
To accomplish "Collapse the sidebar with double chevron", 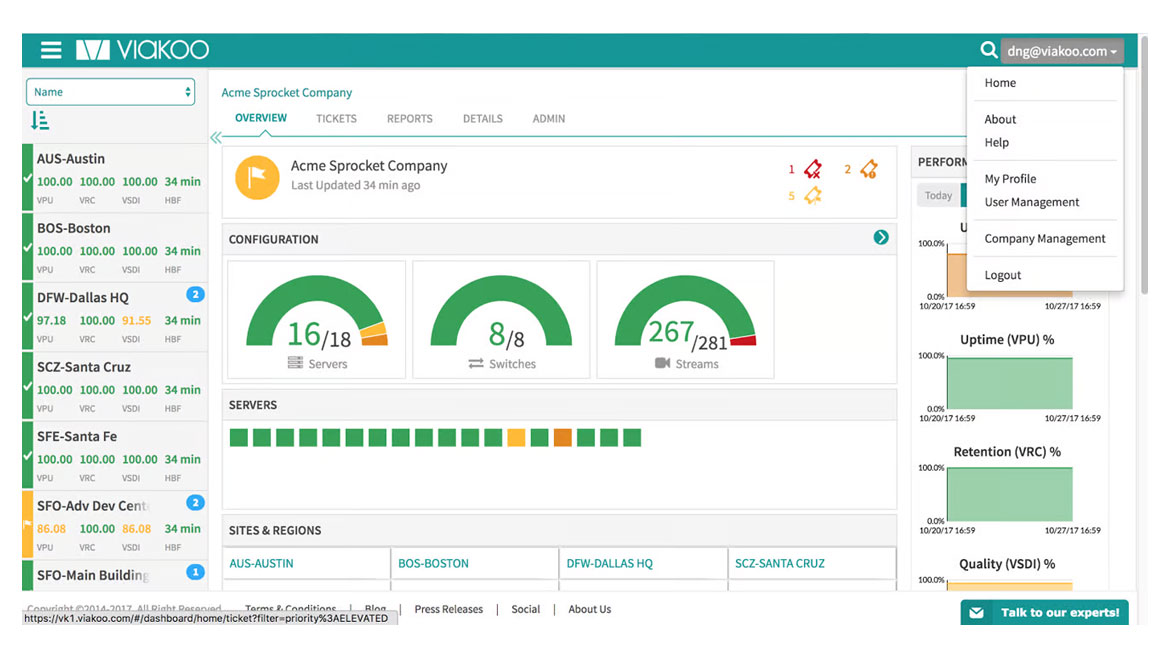I will (x=215, y=138).
